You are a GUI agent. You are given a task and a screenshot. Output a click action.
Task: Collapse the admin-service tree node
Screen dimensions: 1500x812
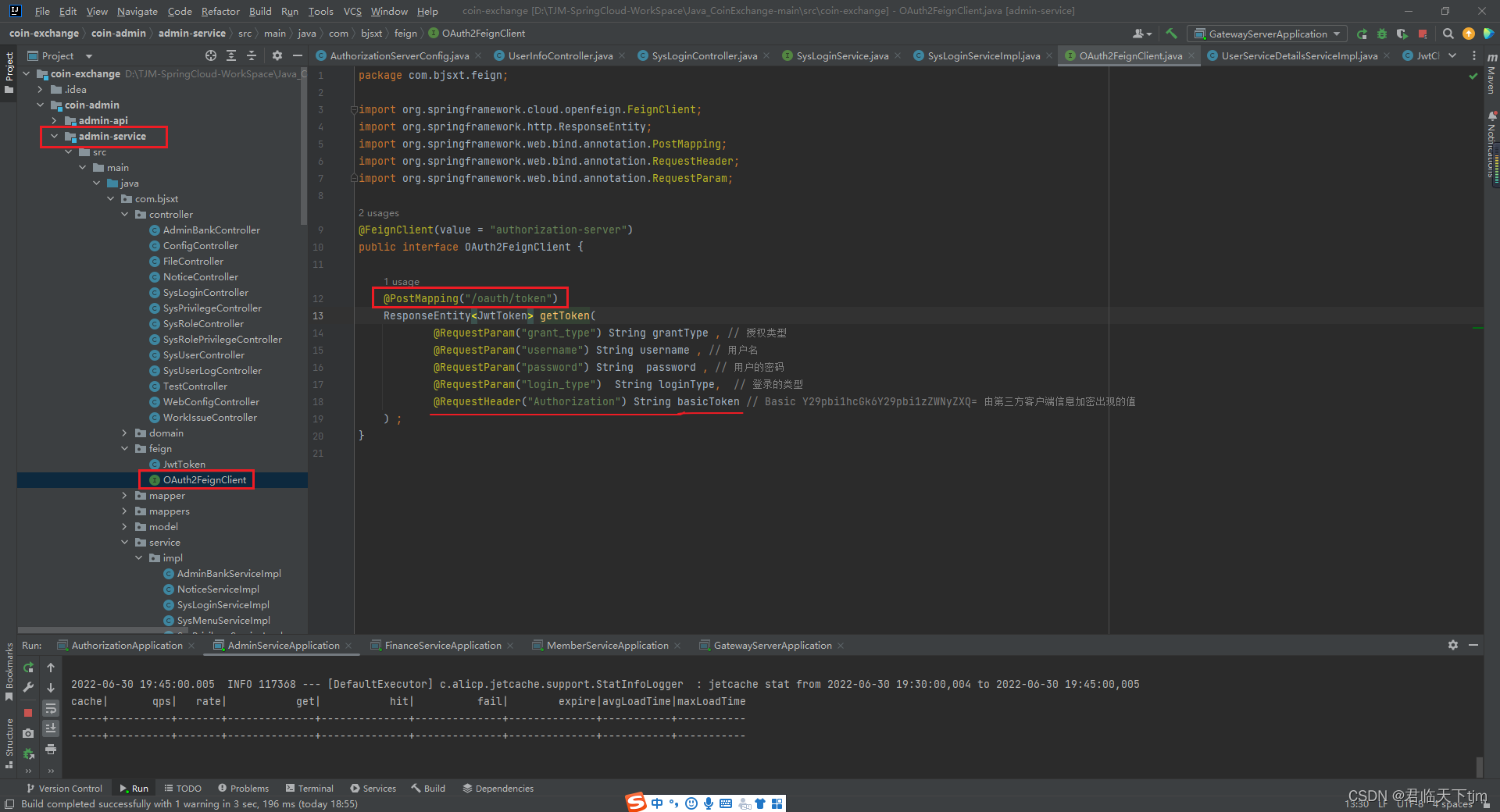54,136
